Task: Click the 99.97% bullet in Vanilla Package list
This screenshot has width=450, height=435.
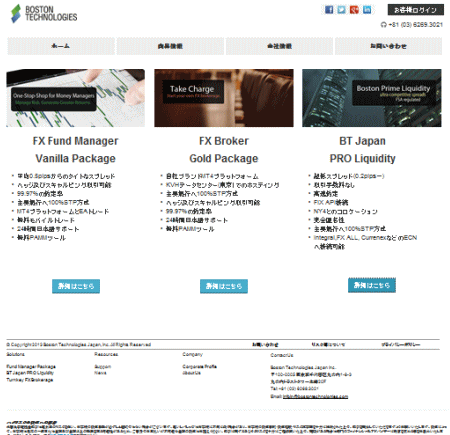Action: point(40,194)
